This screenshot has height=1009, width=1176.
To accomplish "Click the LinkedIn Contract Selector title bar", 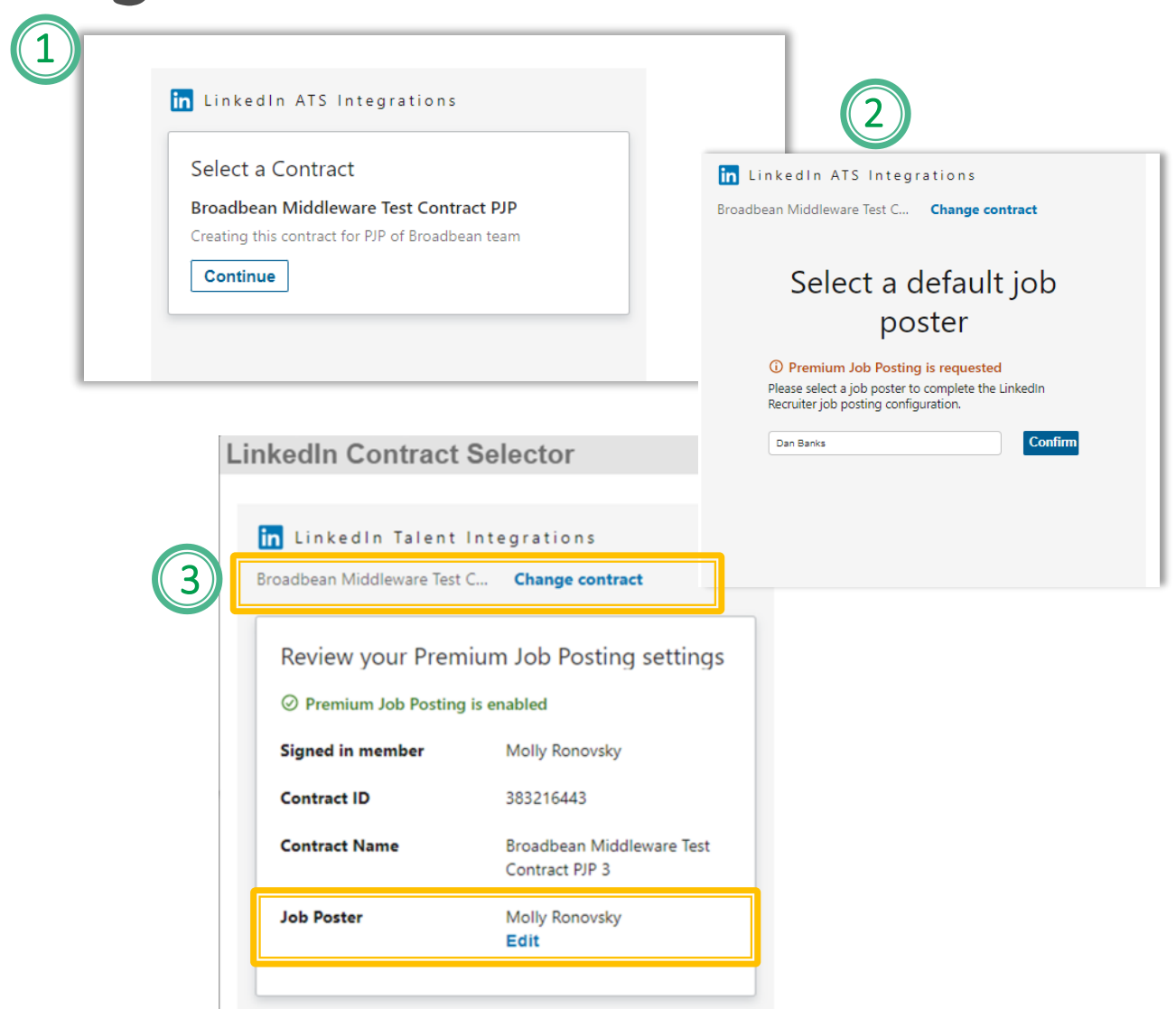I will coord(399,454).
